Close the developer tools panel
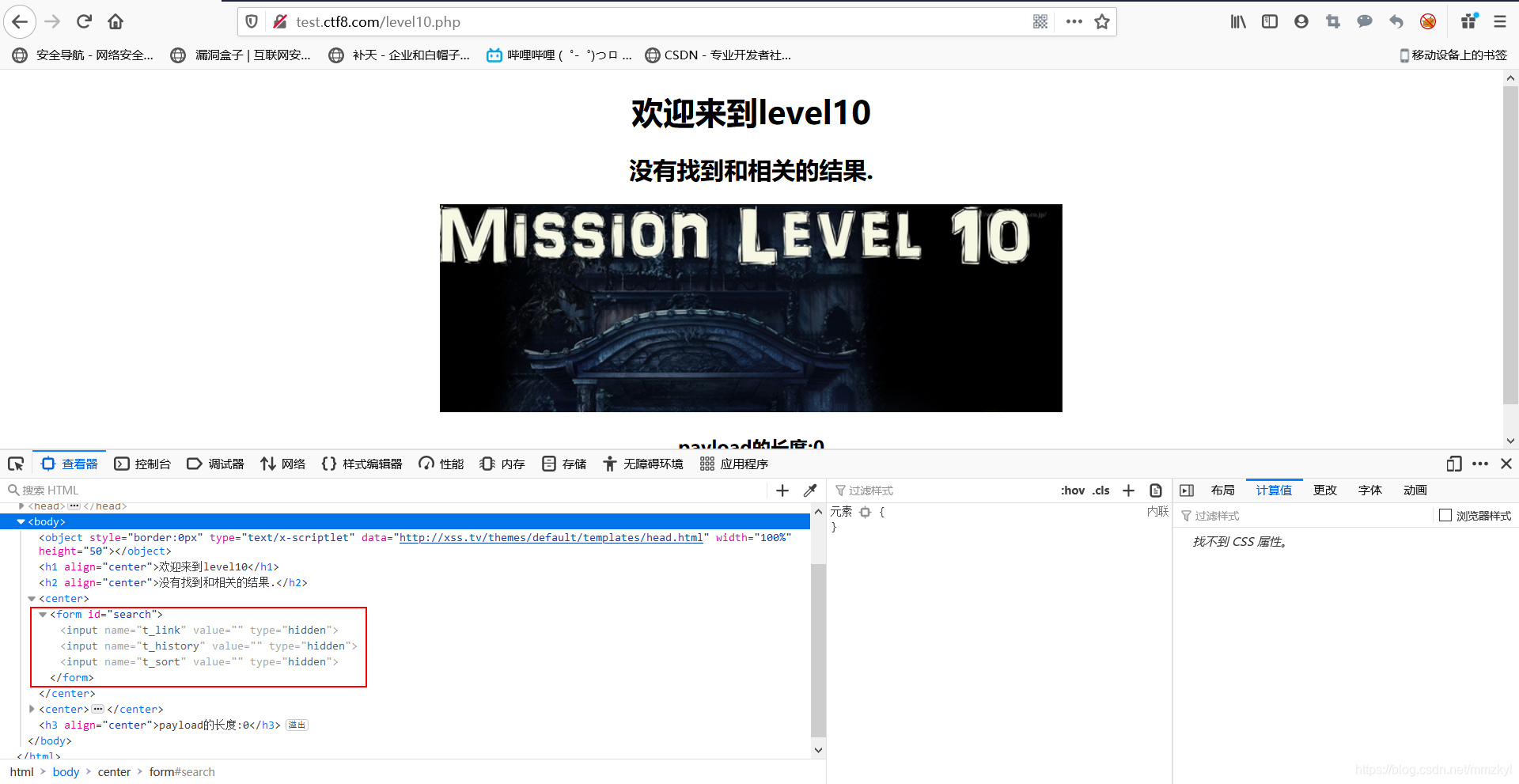 (1506, 464)
